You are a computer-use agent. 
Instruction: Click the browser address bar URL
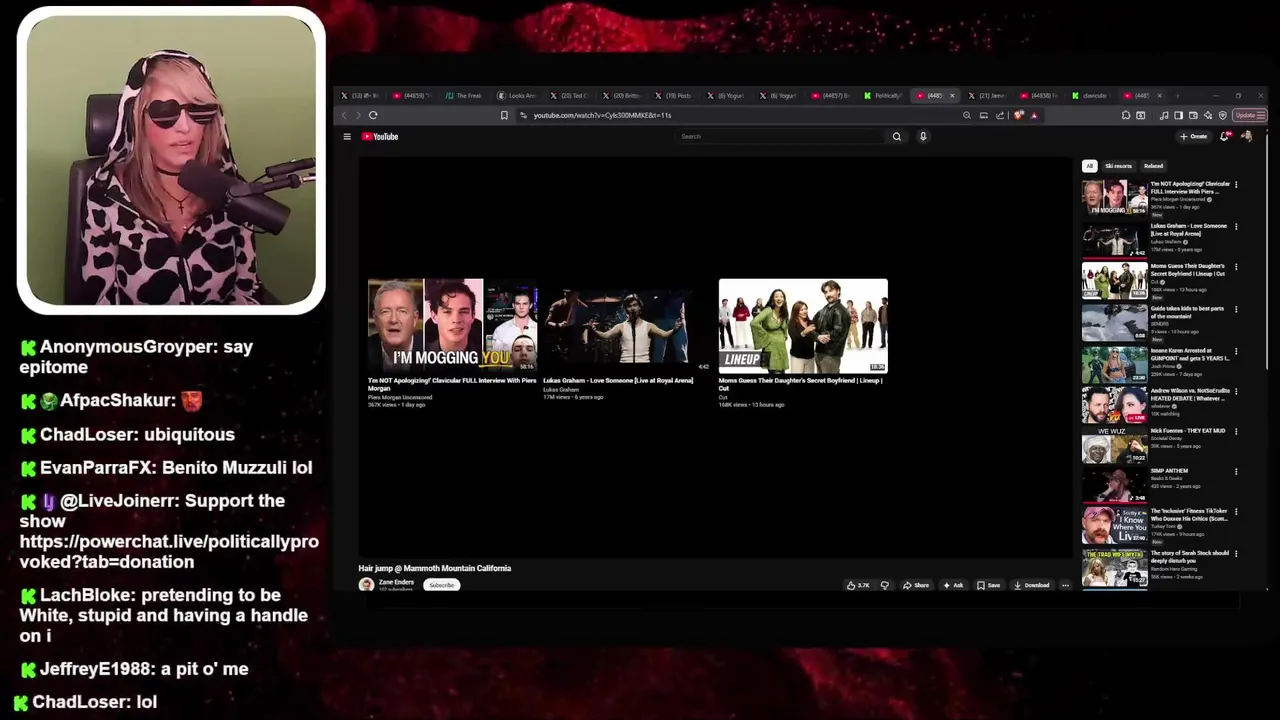[602, 115]
